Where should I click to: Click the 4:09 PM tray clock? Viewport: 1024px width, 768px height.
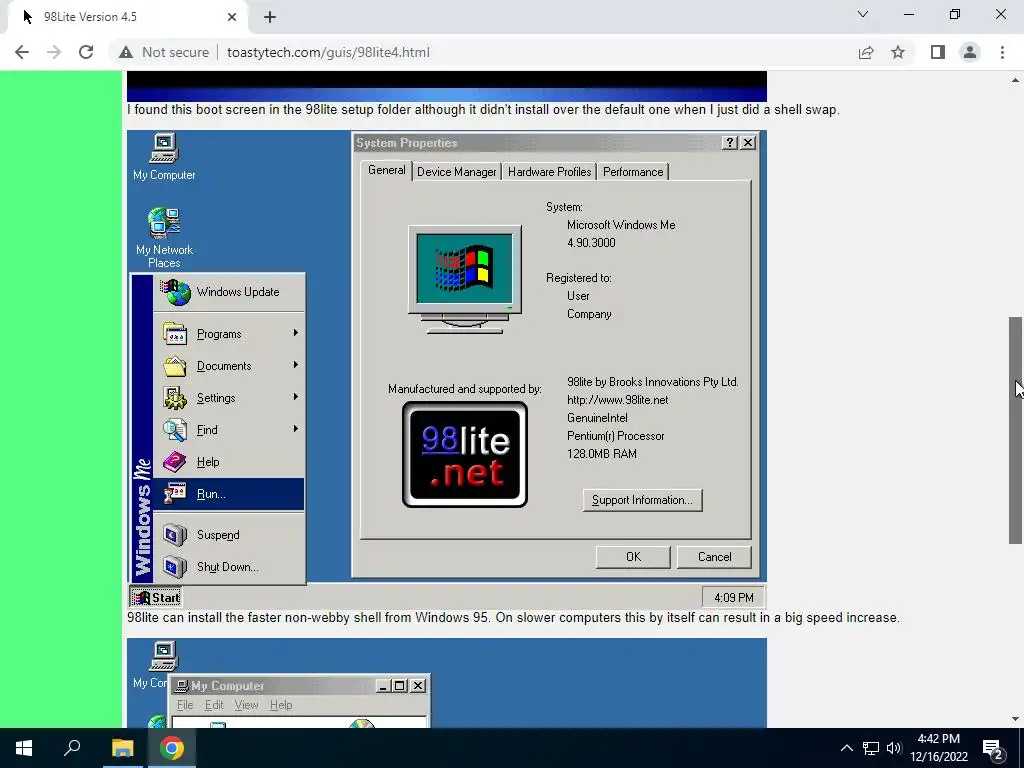(733, 598)
